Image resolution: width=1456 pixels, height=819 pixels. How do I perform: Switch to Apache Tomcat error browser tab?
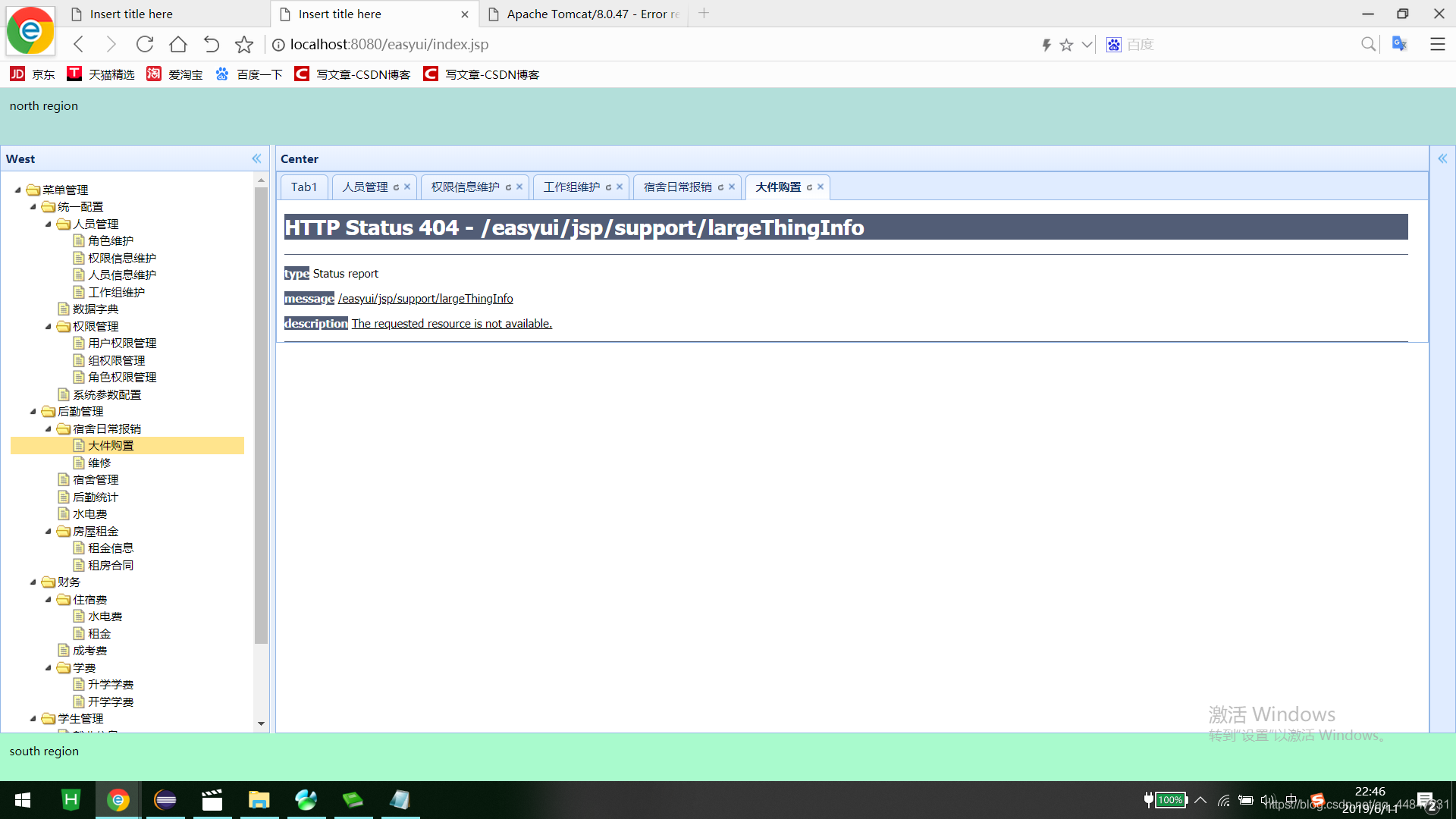585,14
